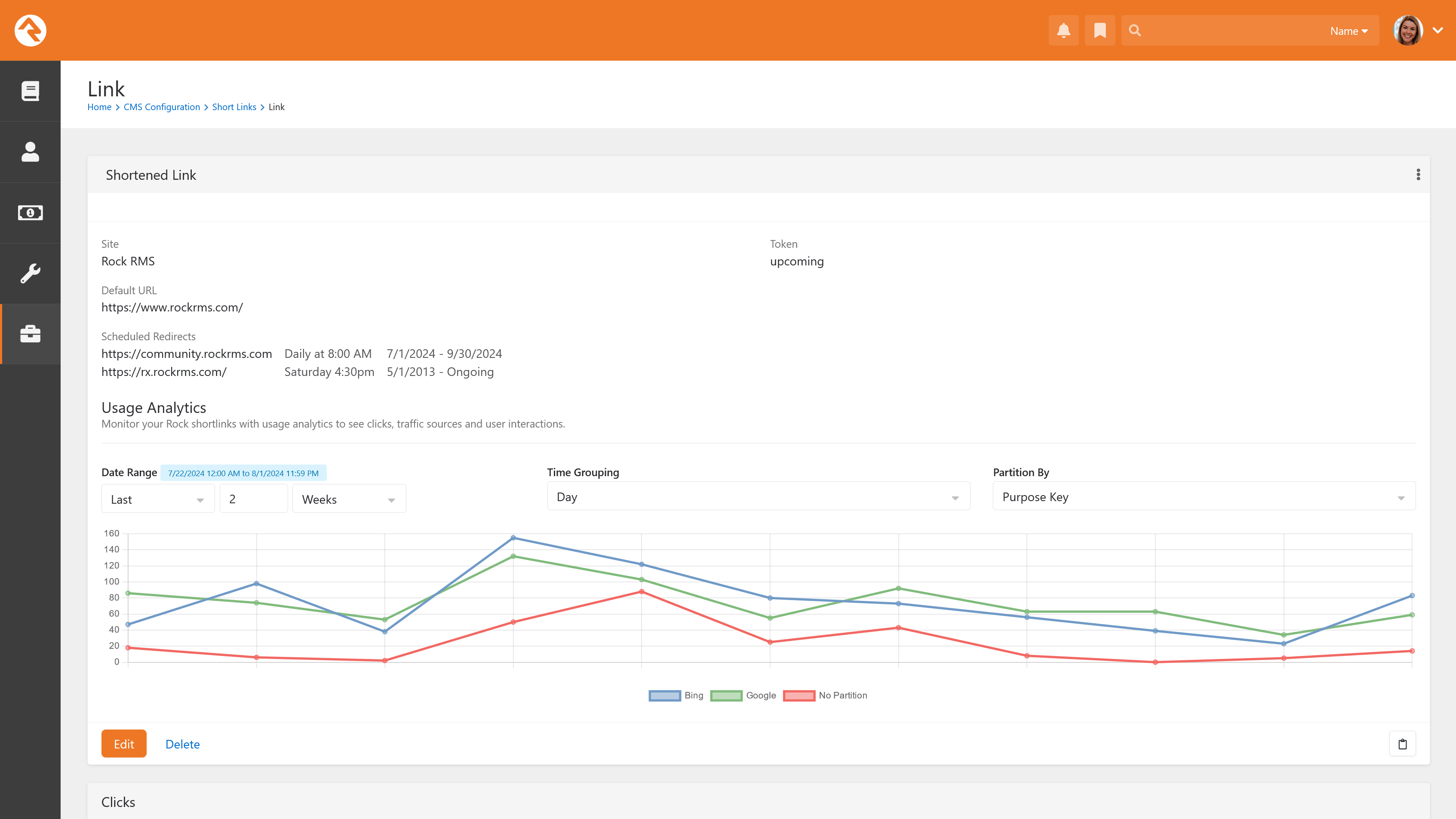1456x819 pixels.
Task: Click the orange Edit button
Action: (124, 744)
